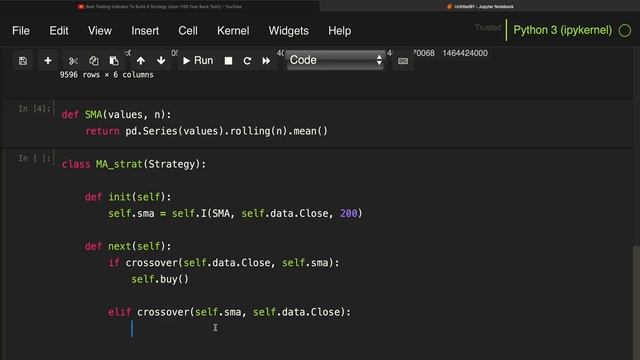640x360 pixels.
Task: Move selected cell down arrow
Action: tap(161, 61)
